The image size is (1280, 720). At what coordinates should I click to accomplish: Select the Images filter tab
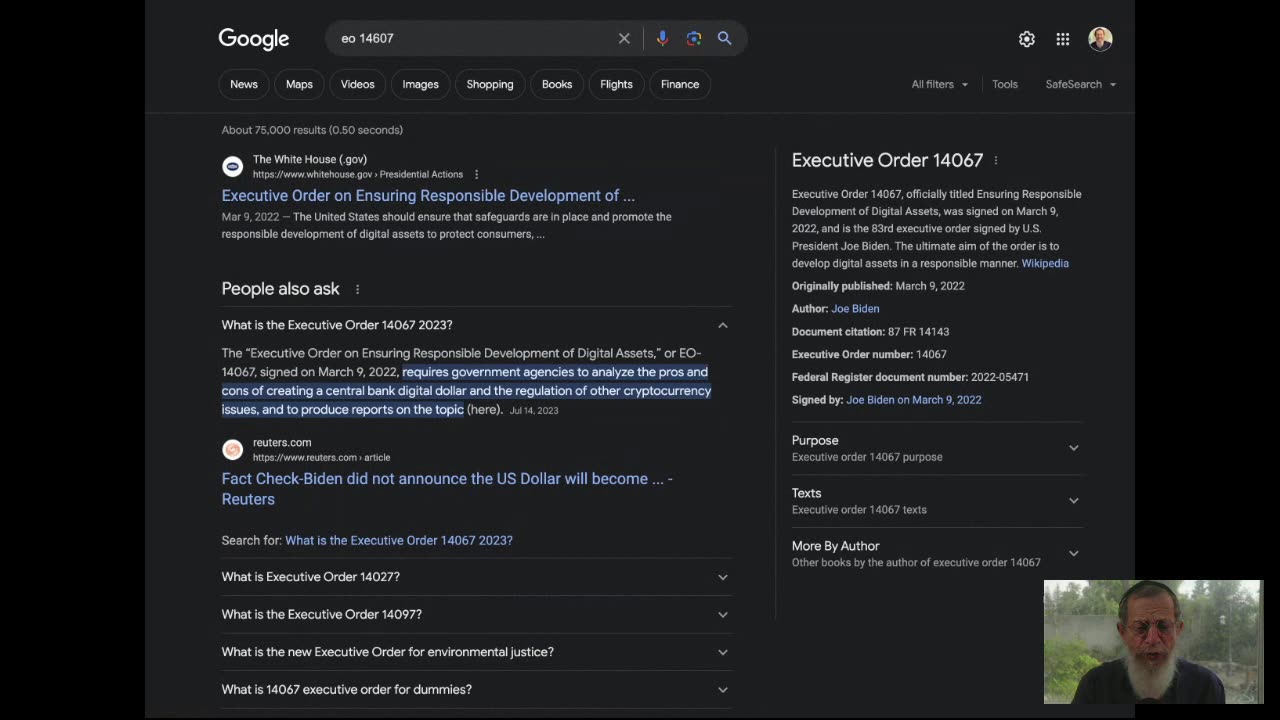coord(420,84)
